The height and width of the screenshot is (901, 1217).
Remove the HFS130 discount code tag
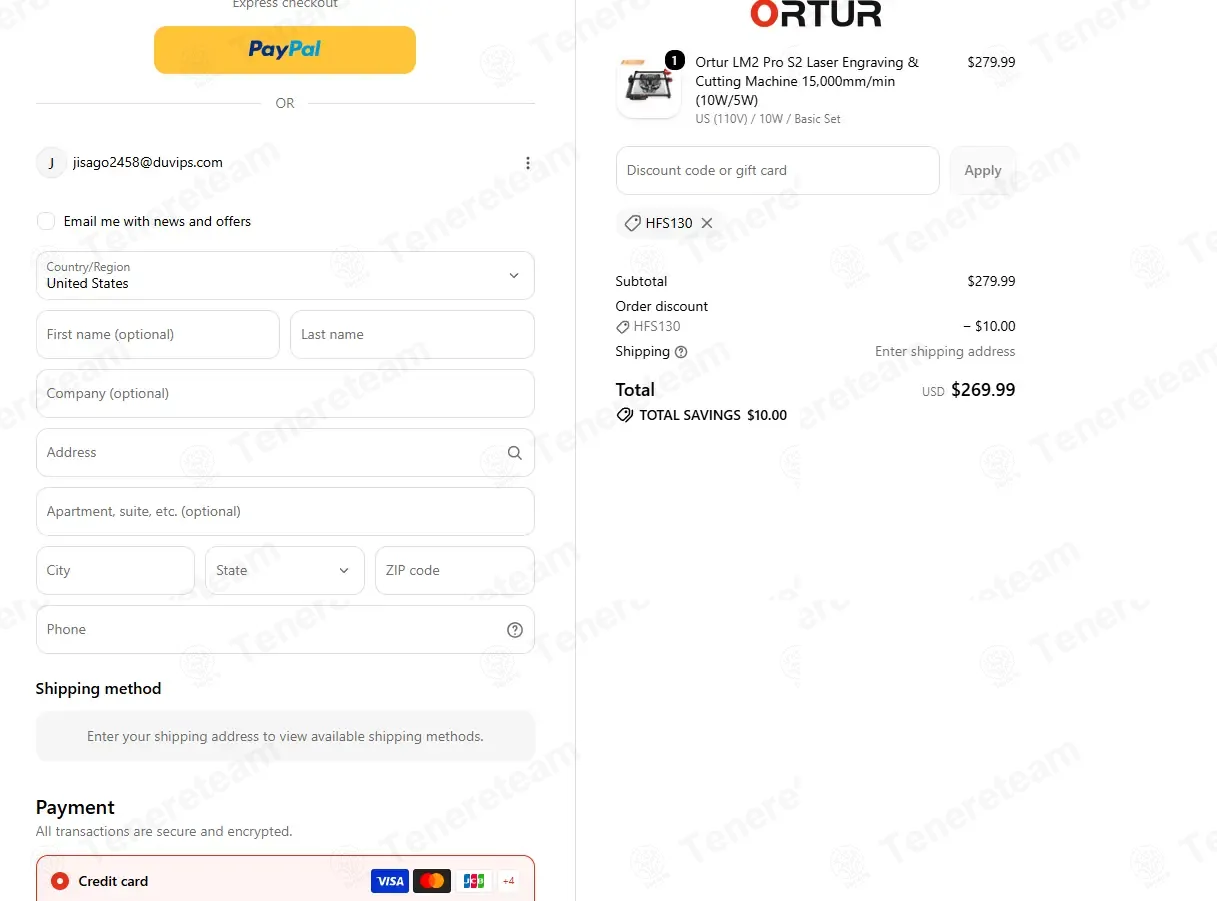(707, 223)
